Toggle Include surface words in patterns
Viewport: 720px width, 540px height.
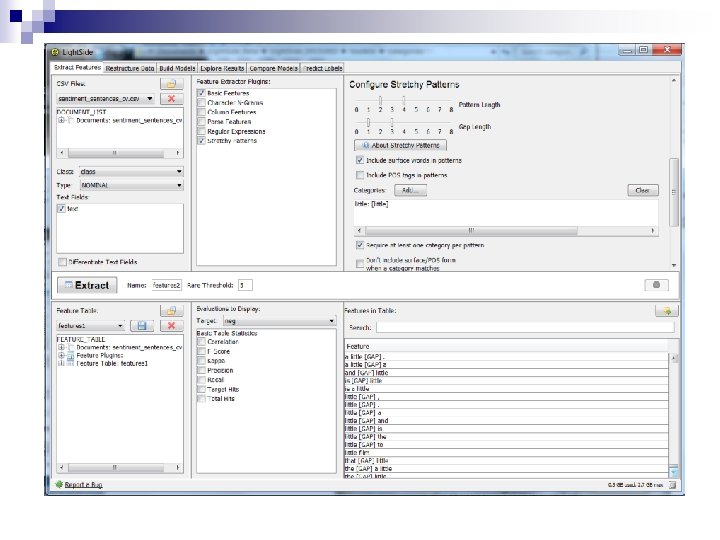pos(360,160)
